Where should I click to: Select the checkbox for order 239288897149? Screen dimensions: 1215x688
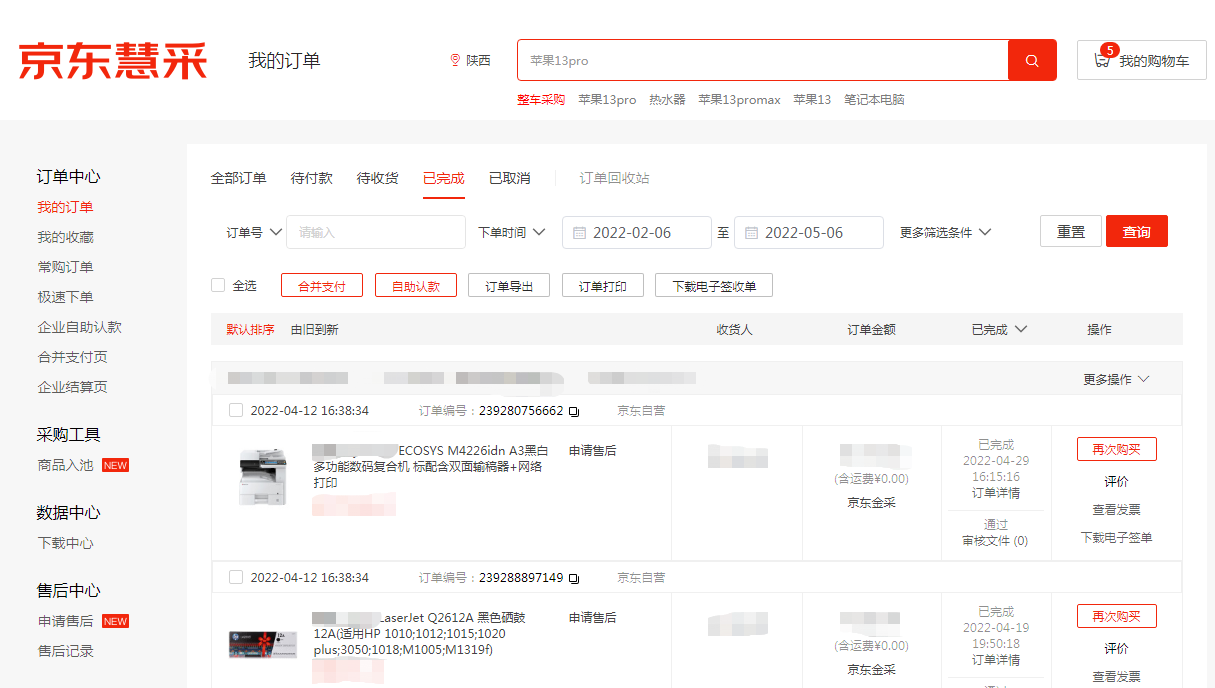pos(236,577)
